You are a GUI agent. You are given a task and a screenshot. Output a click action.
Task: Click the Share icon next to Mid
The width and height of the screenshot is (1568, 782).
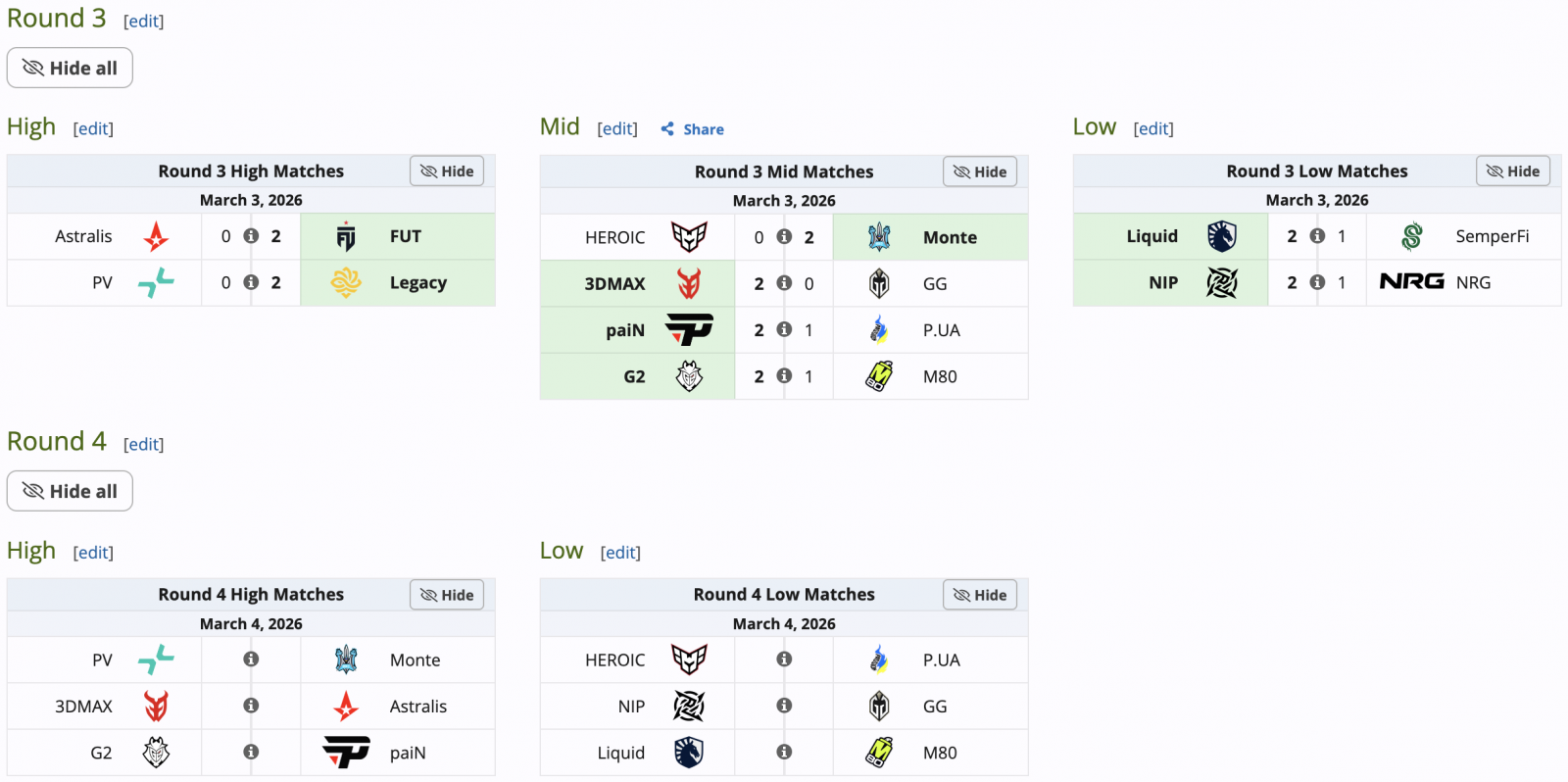[x=667, y=129]
